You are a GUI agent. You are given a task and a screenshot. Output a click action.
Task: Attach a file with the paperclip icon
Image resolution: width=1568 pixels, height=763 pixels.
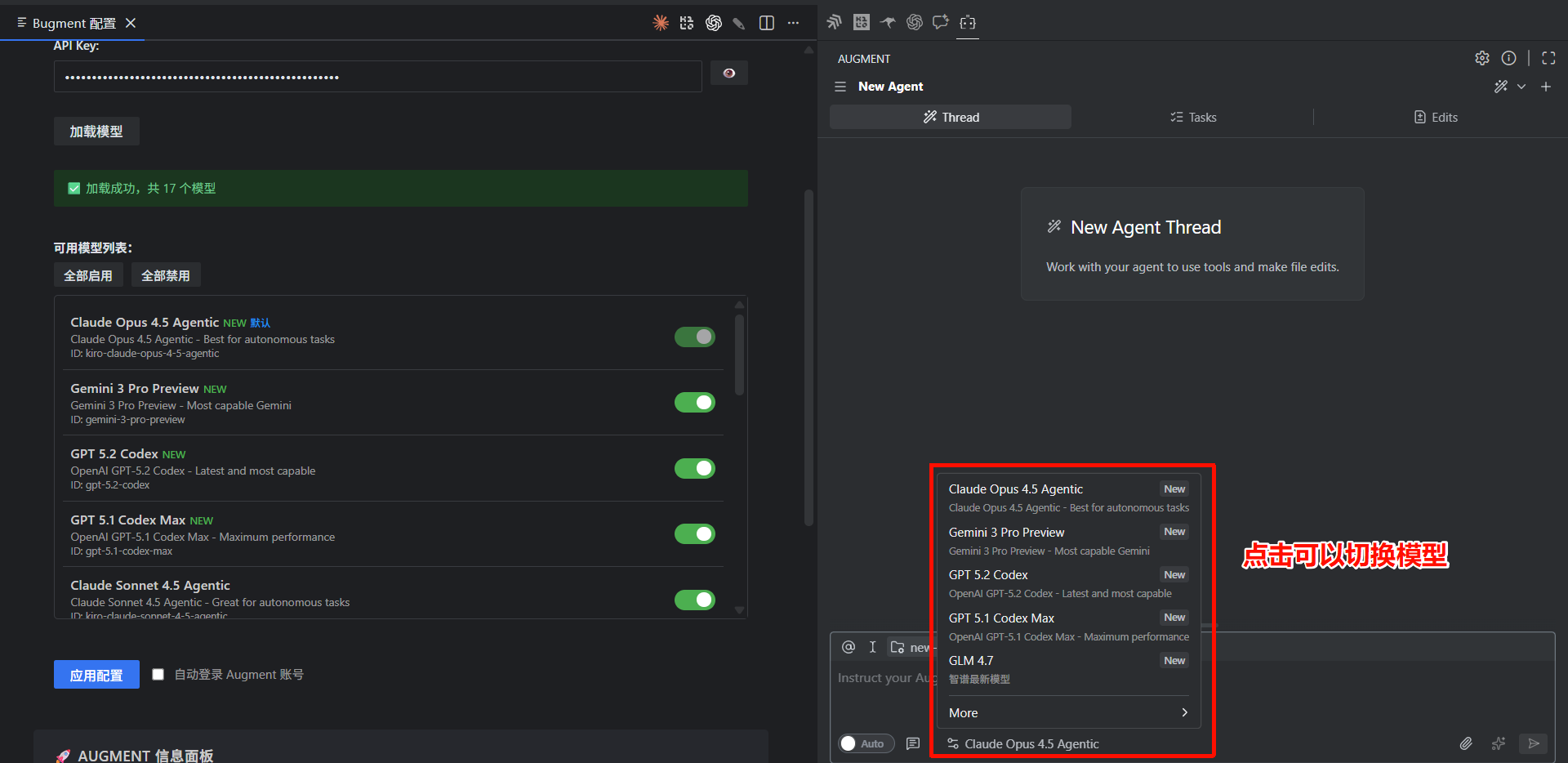click(1466, 743)
